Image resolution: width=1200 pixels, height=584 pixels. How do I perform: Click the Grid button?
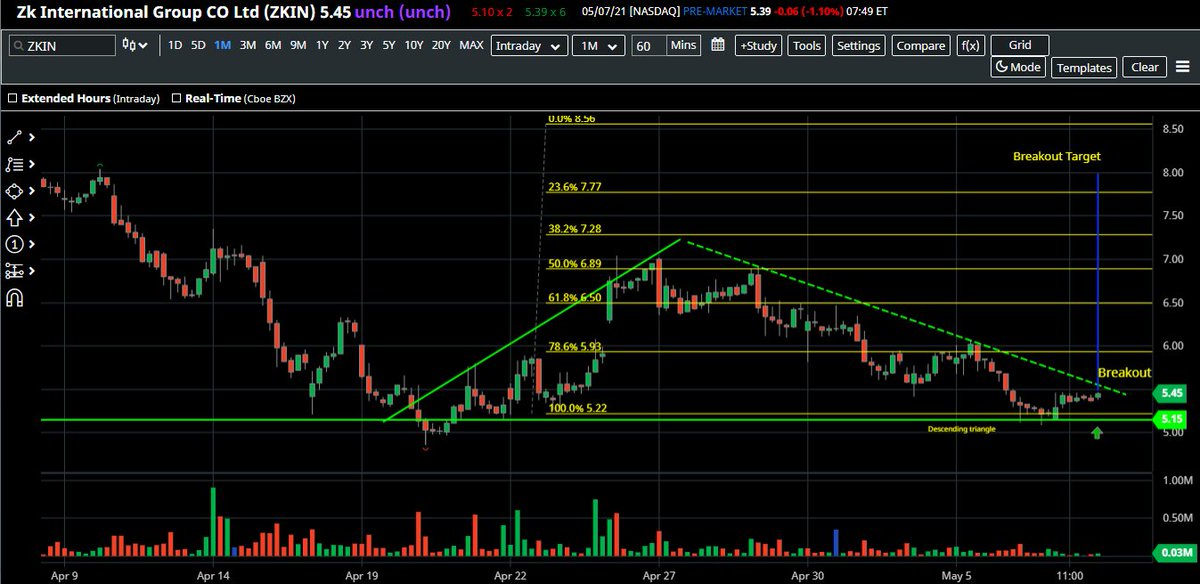point(1019,46)
